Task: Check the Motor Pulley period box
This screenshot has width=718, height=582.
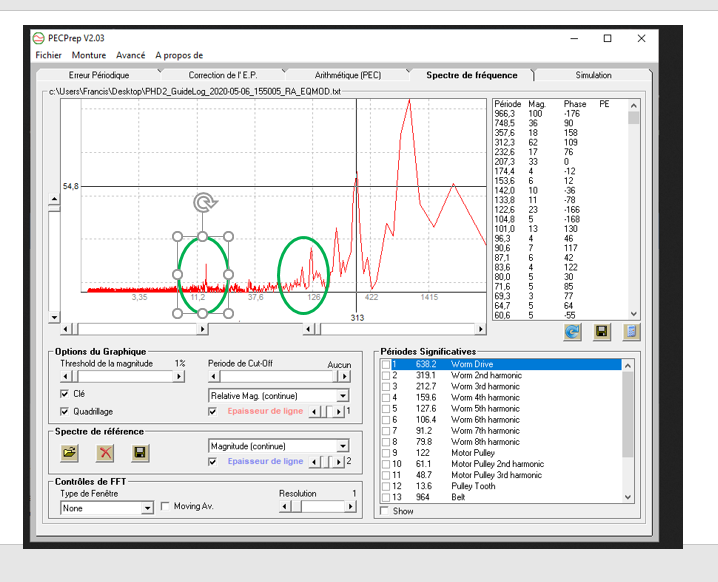Action: (386, 453)
